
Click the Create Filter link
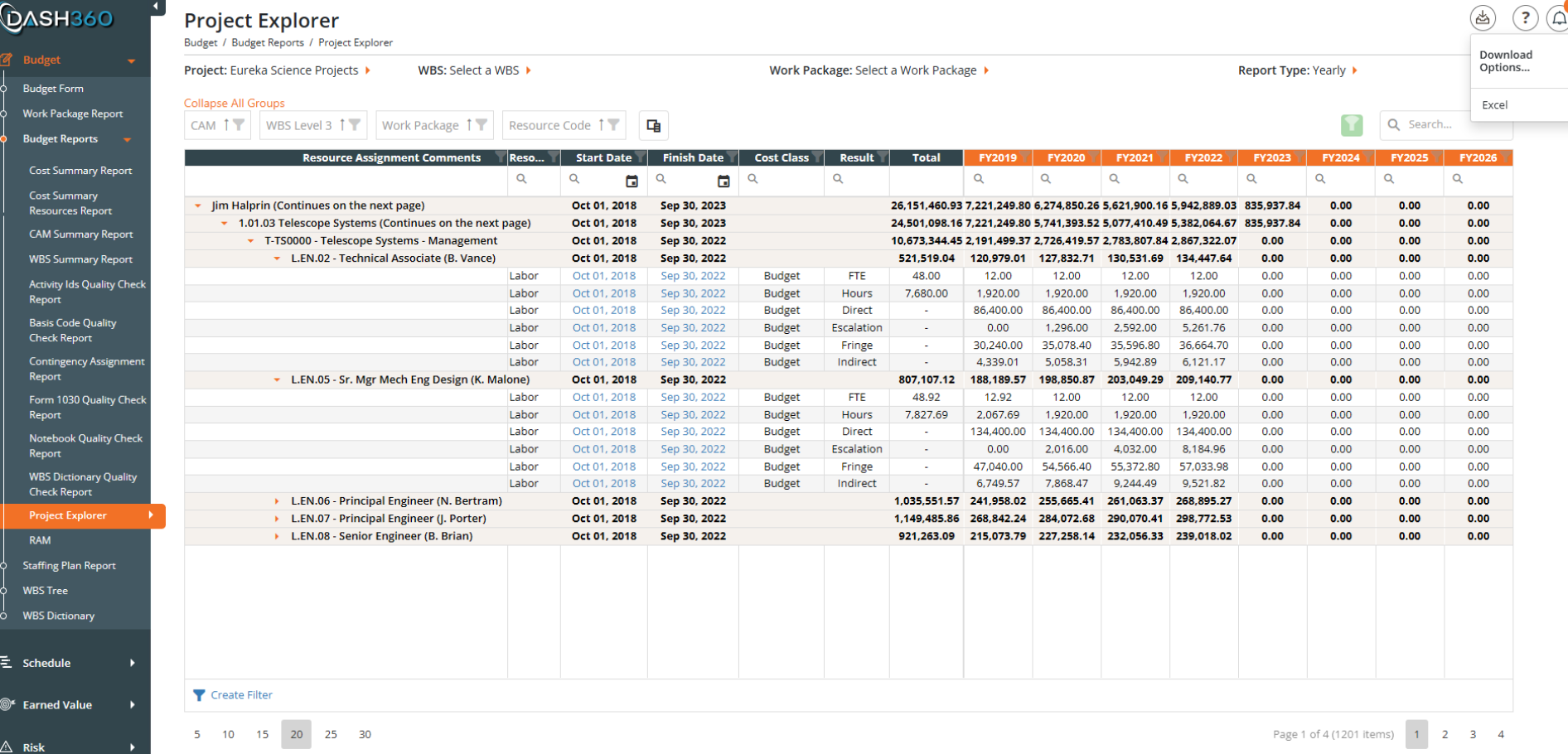(241, 695)
